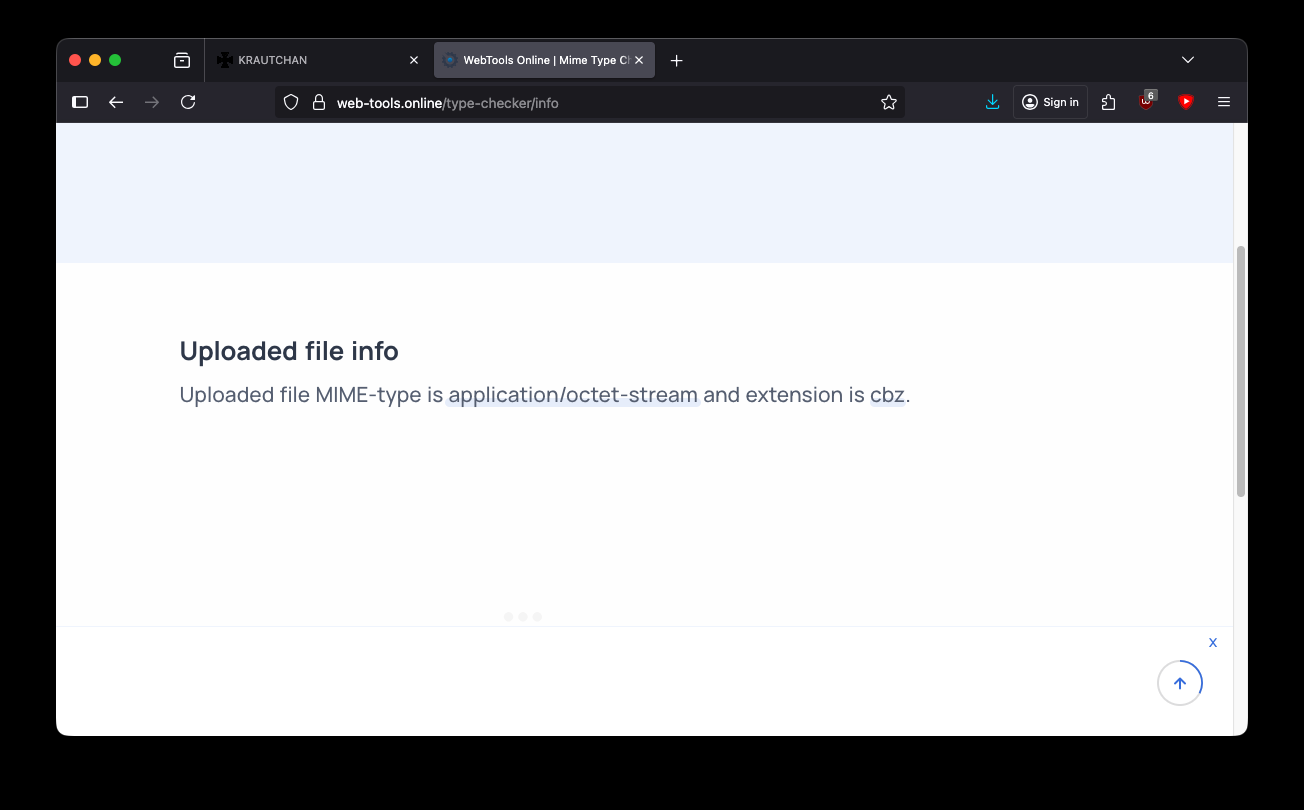Close the KRAUTCHAN tab

(x=414, y=60)
